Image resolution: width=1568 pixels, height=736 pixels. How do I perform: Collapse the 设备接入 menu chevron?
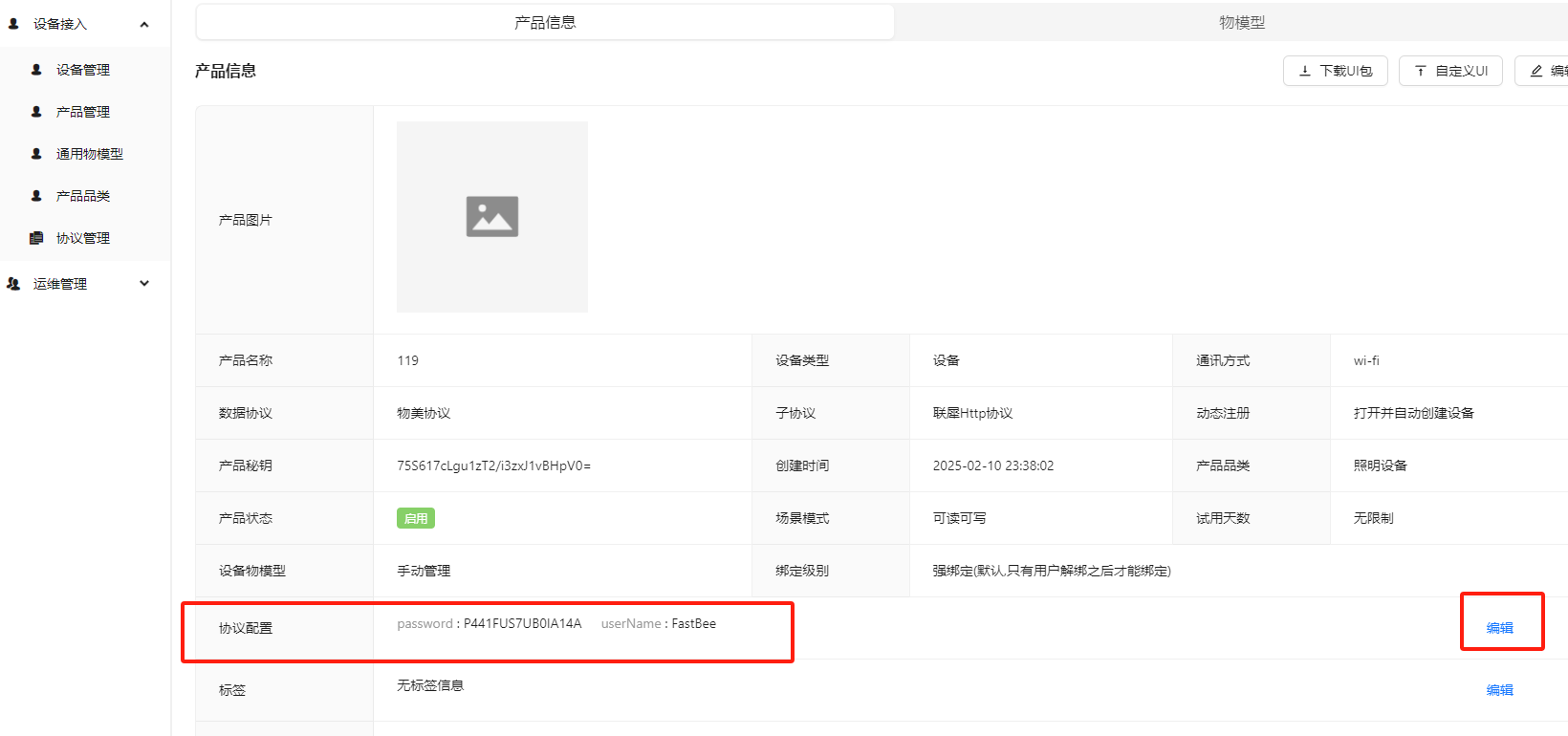[144, 25]
